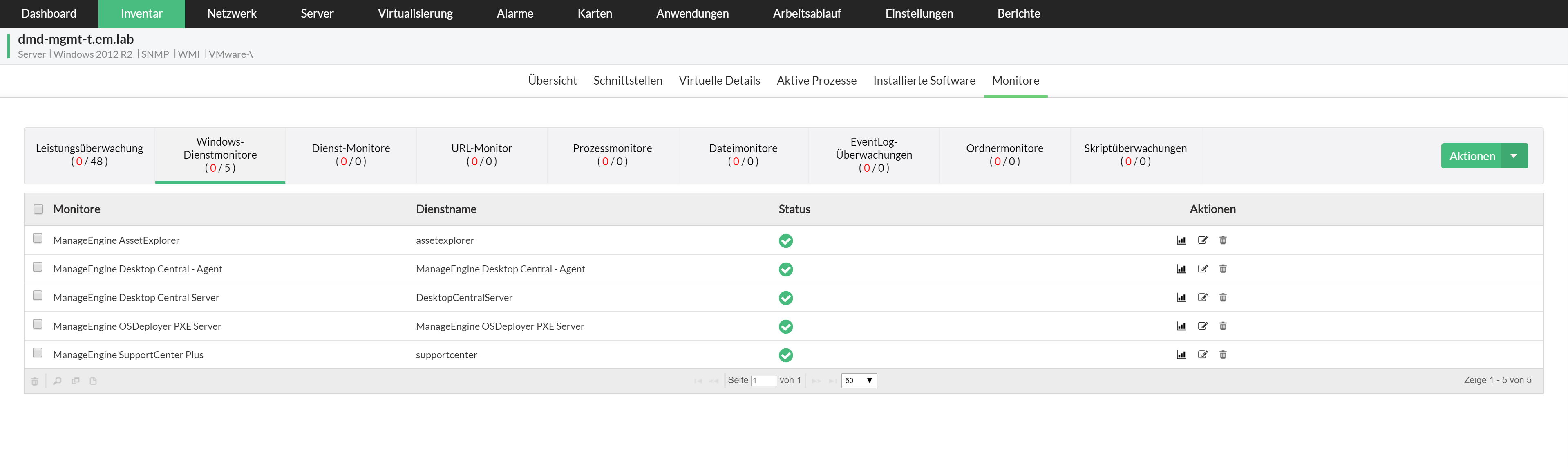
Task: Switch to the Schnittstellen tab
Action: pos(628,81)
